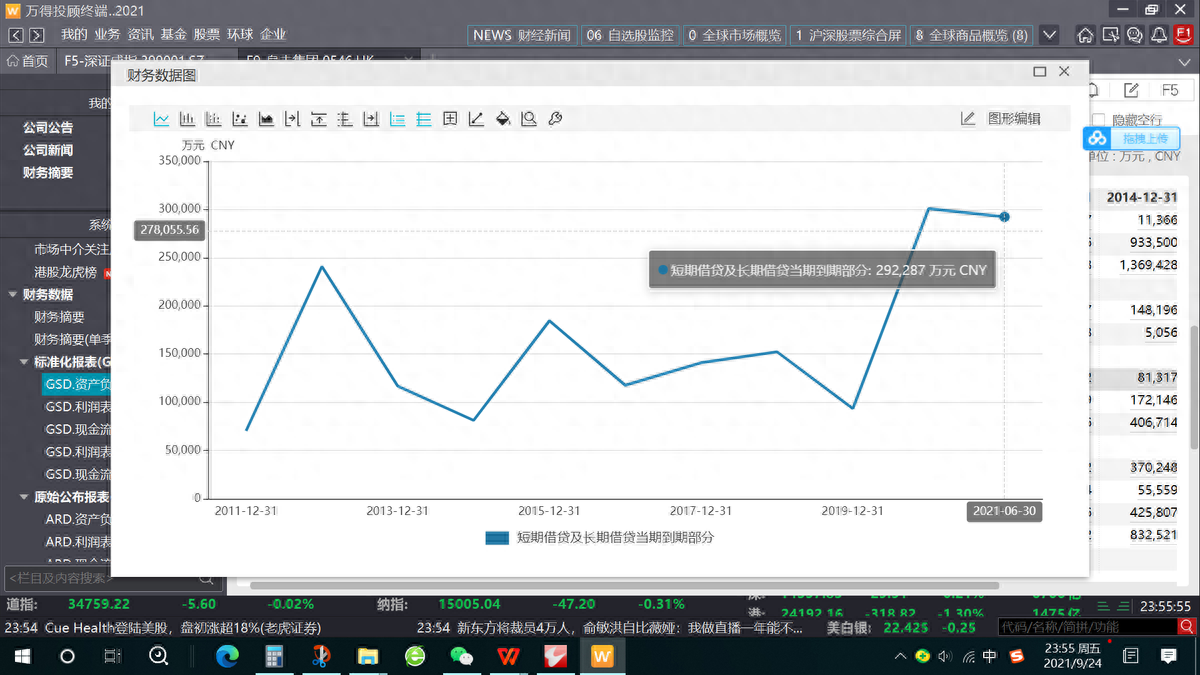Screen dimensions: 1200x675
Task: Click the paint bucket fill icon
Action: 503,119
